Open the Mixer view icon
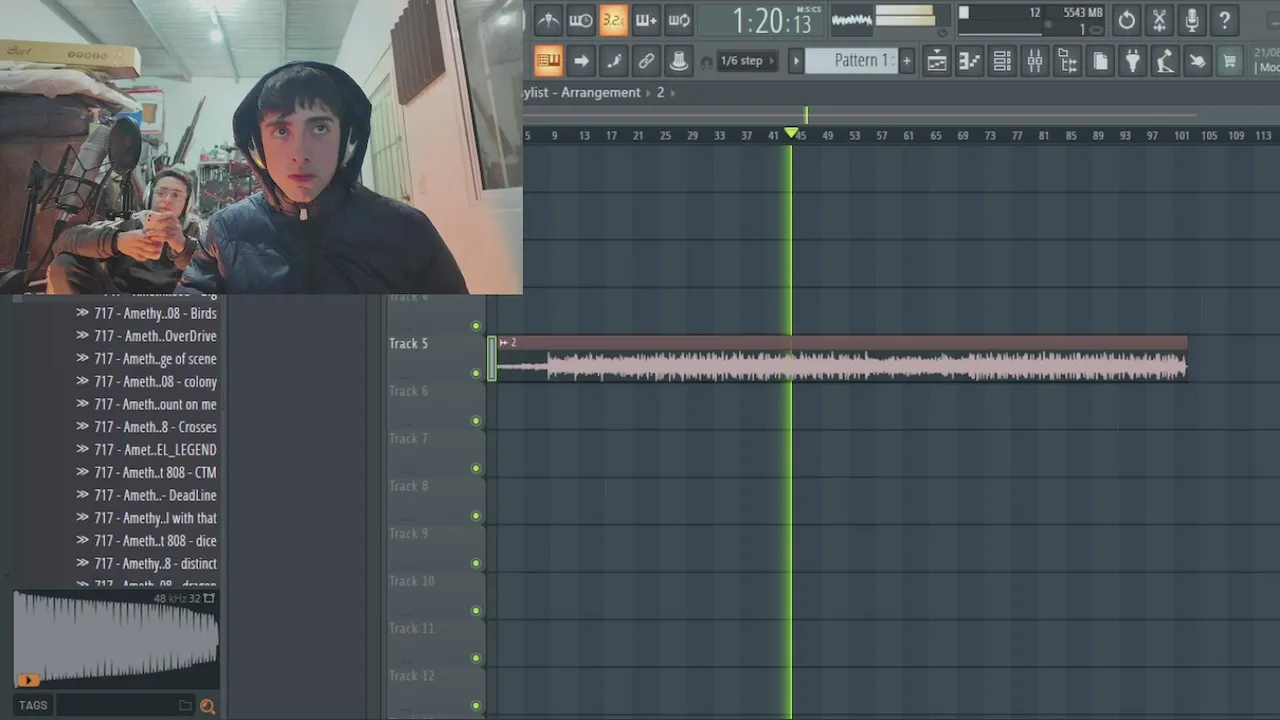Screen dimensions: 1280x720 click(x=1035, y=62)
